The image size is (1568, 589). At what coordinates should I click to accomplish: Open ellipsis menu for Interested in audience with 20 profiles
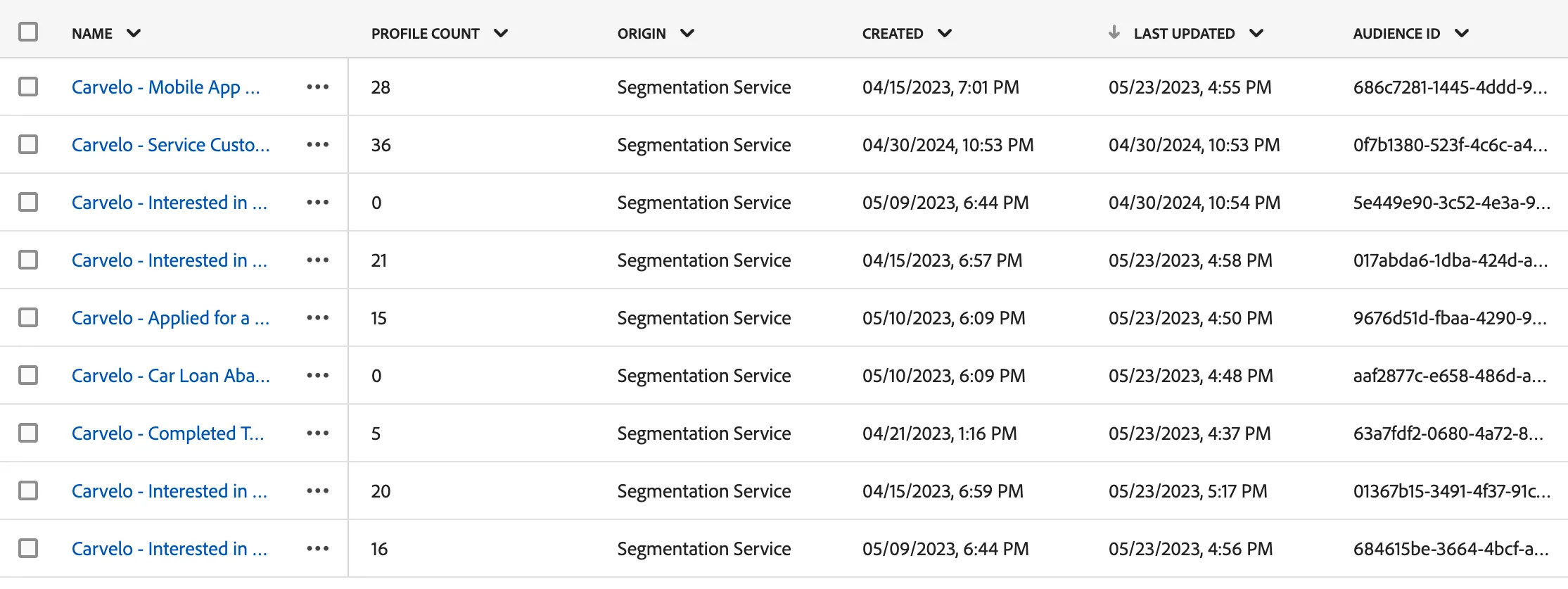coord(318,491)
